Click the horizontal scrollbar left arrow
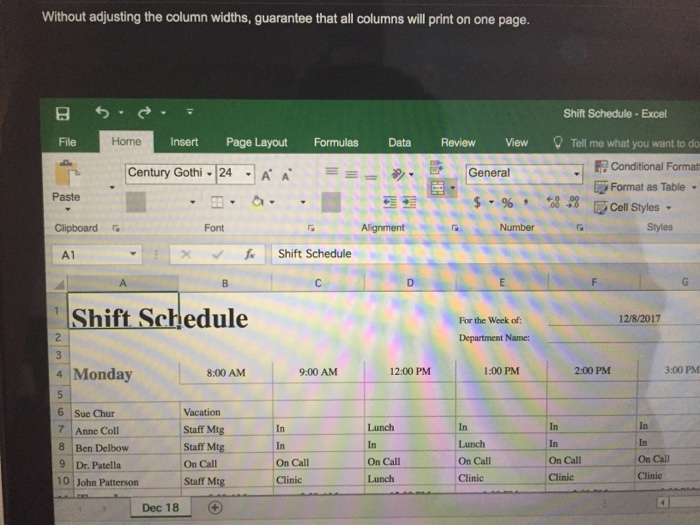Viewport: 700px width, 525px height. [663, 503]
